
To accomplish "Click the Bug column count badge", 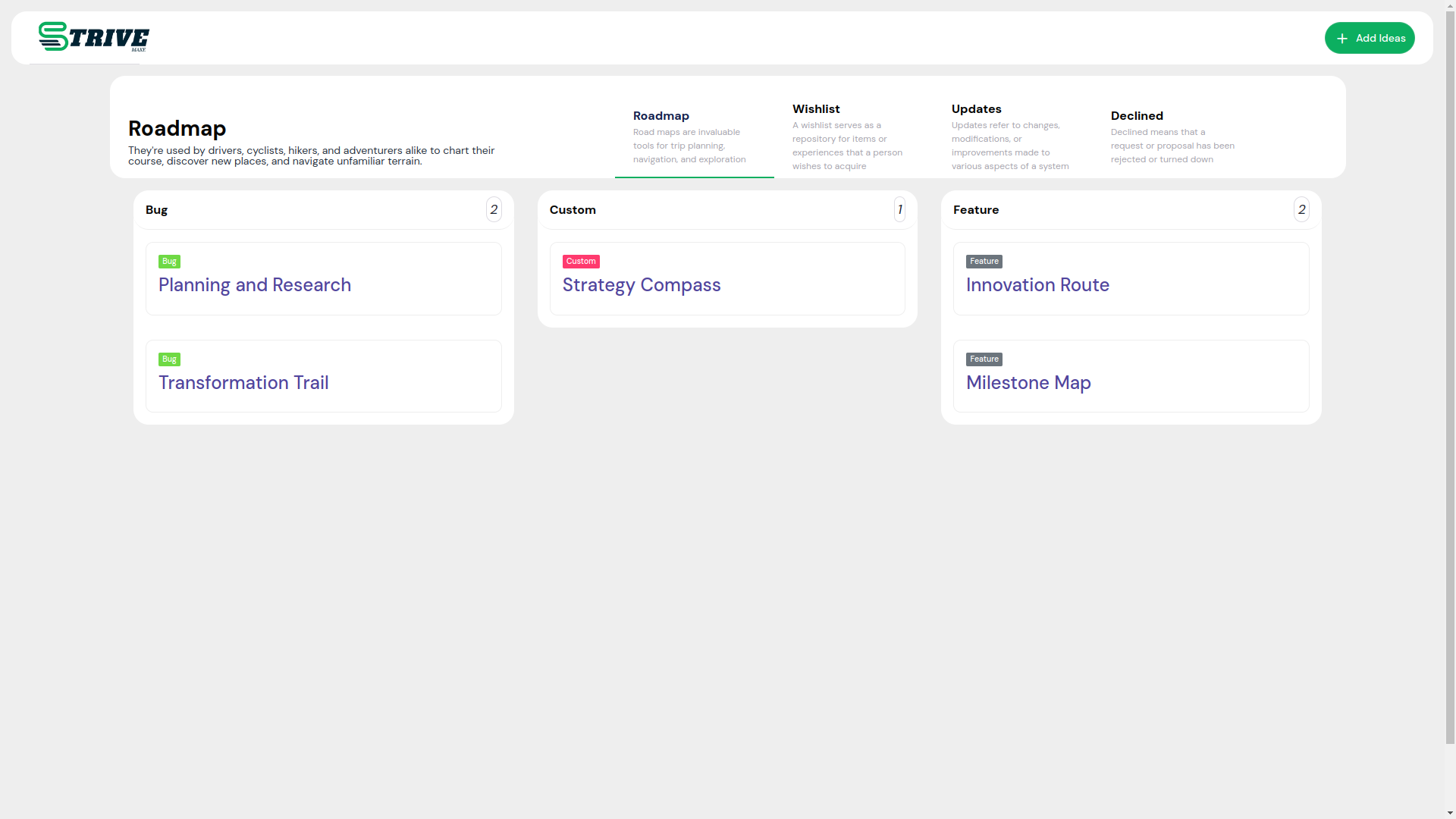I will click(494, 210).
